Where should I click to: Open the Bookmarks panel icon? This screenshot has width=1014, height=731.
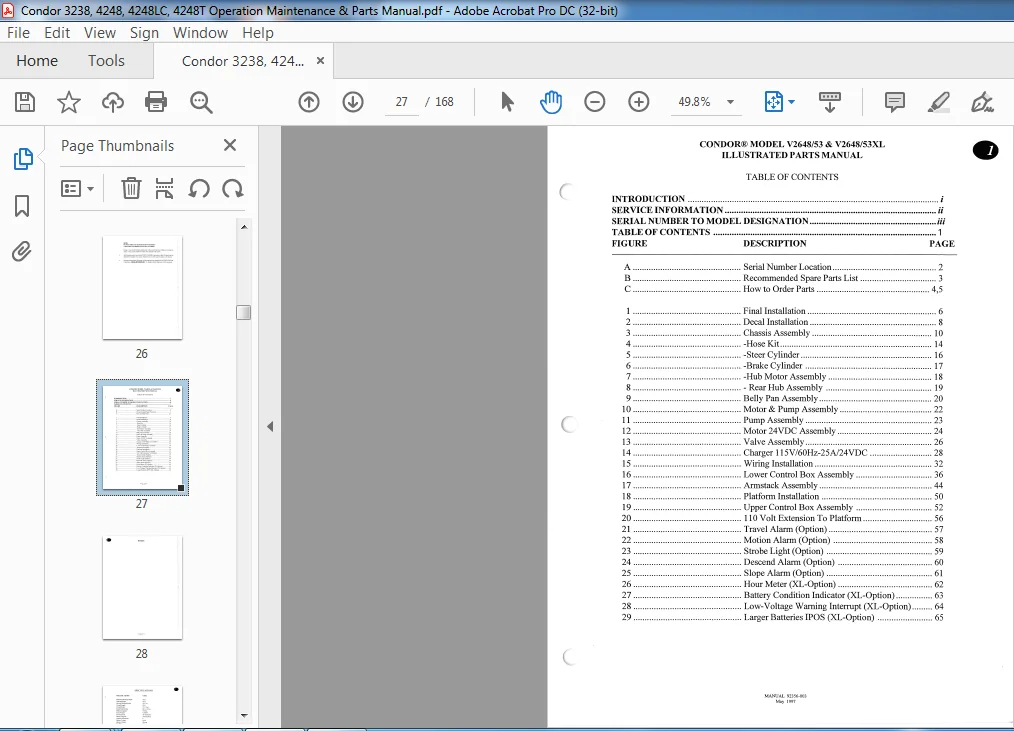(x=22, y=206)
